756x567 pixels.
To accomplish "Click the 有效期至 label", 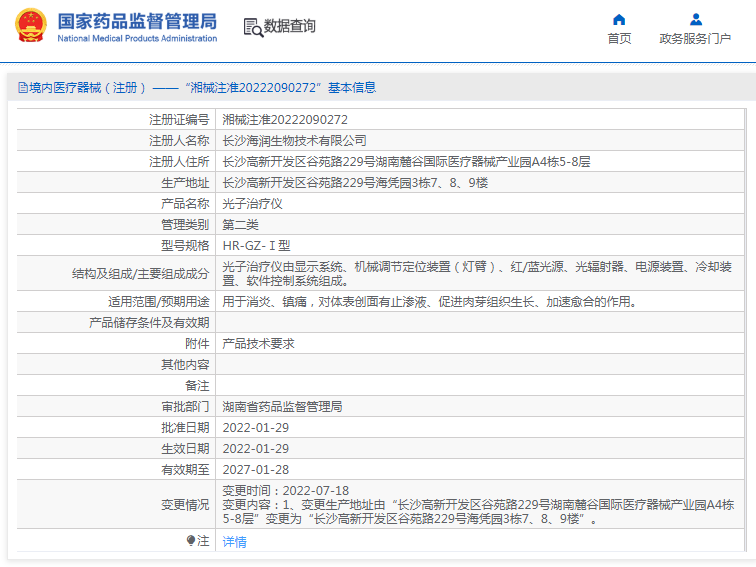I will point(185,470).
